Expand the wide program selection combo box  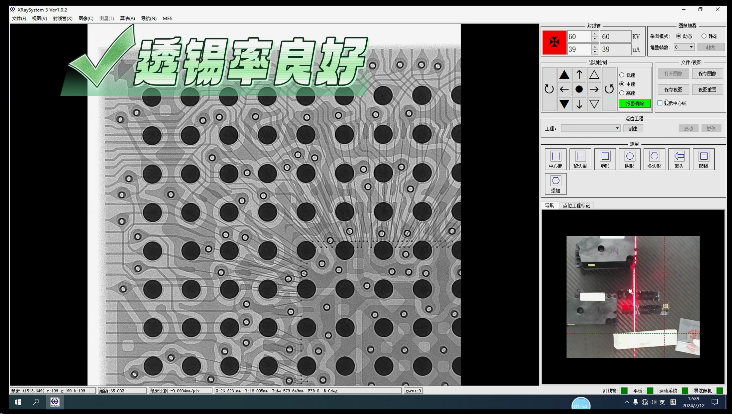coord(590,128)
